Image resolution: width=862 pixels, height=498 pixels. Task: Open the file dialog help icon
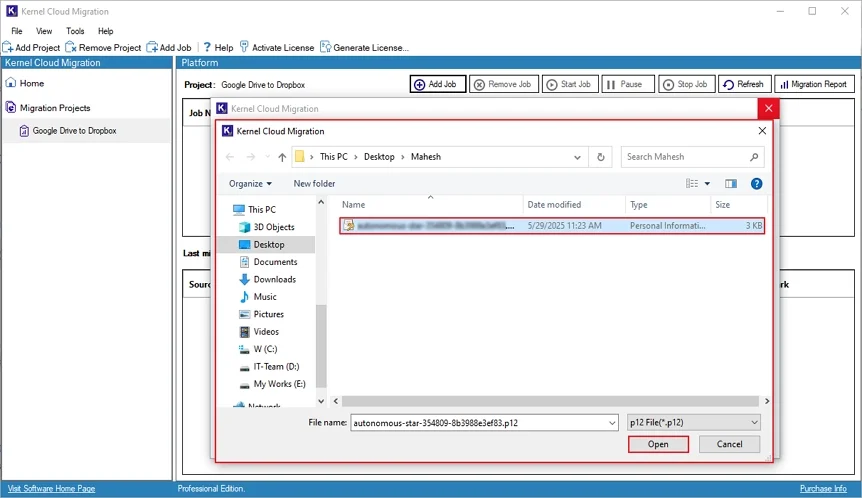point(756,184)
